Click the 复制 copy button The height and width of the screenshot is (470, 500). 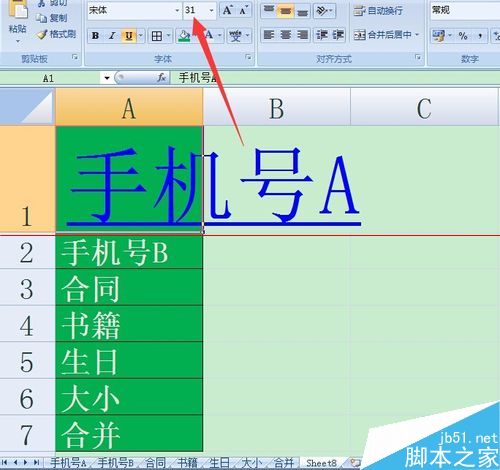click(52, 18)
